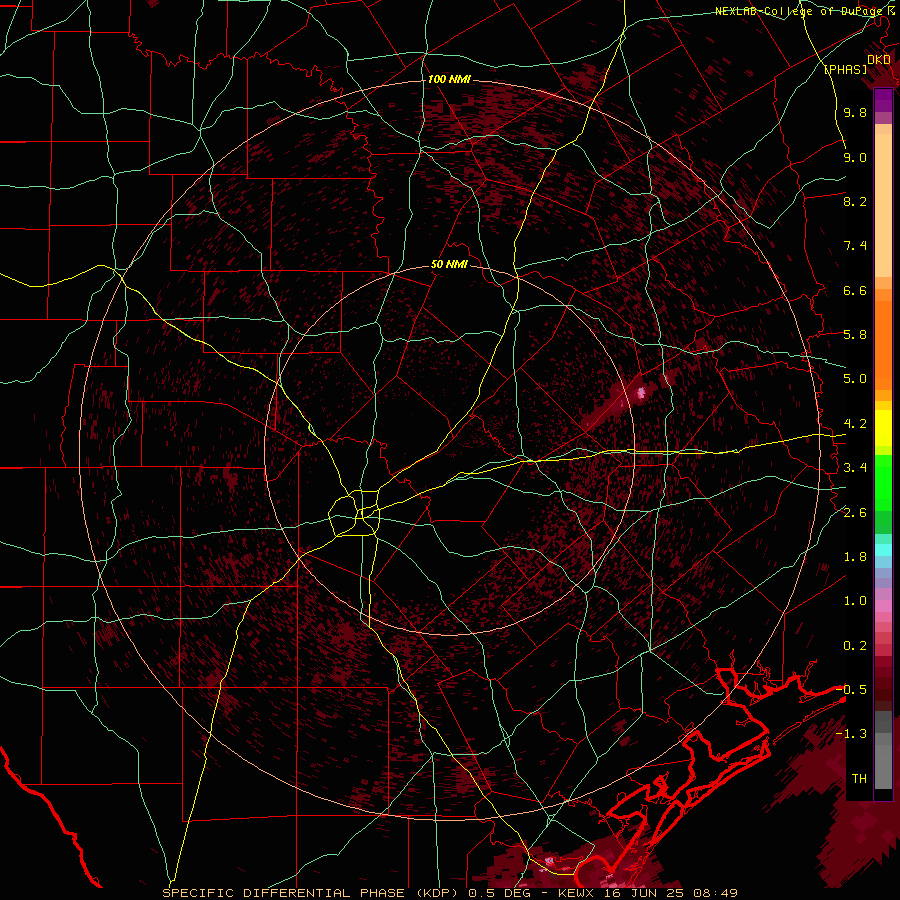
Task: Click the 9.8 scale value
Action: click(x=855, y=113)
